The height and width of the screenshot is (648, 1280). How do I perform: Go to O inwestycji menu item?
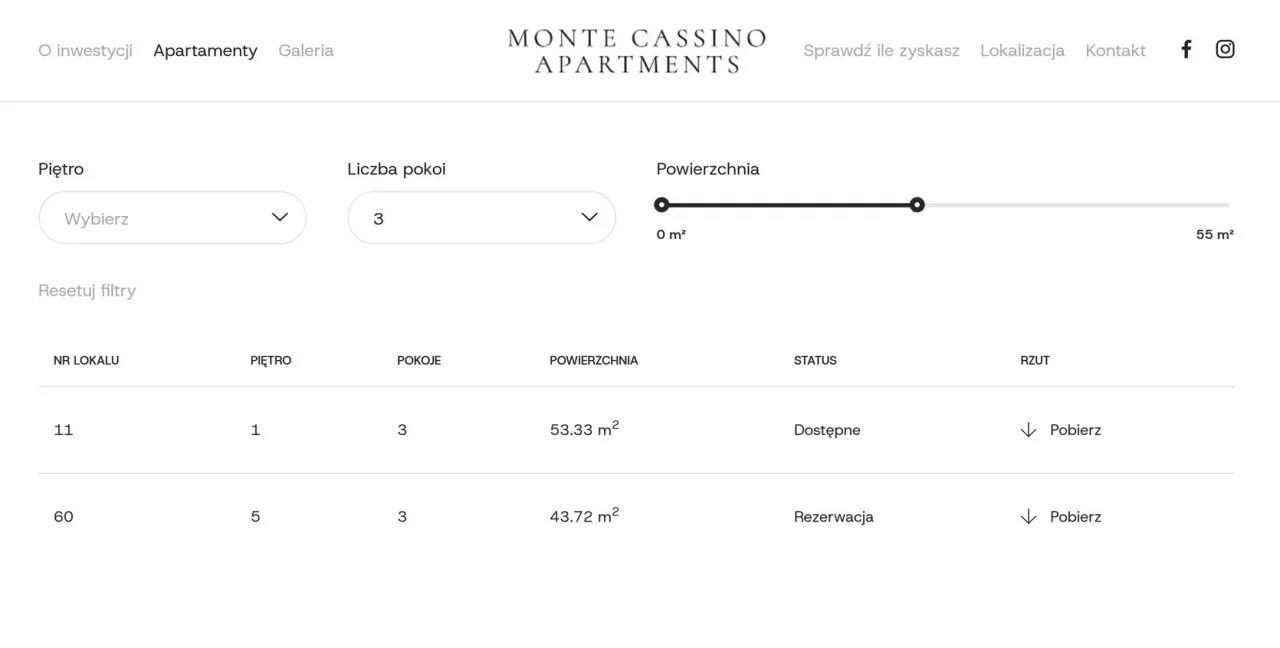(85, 50)
